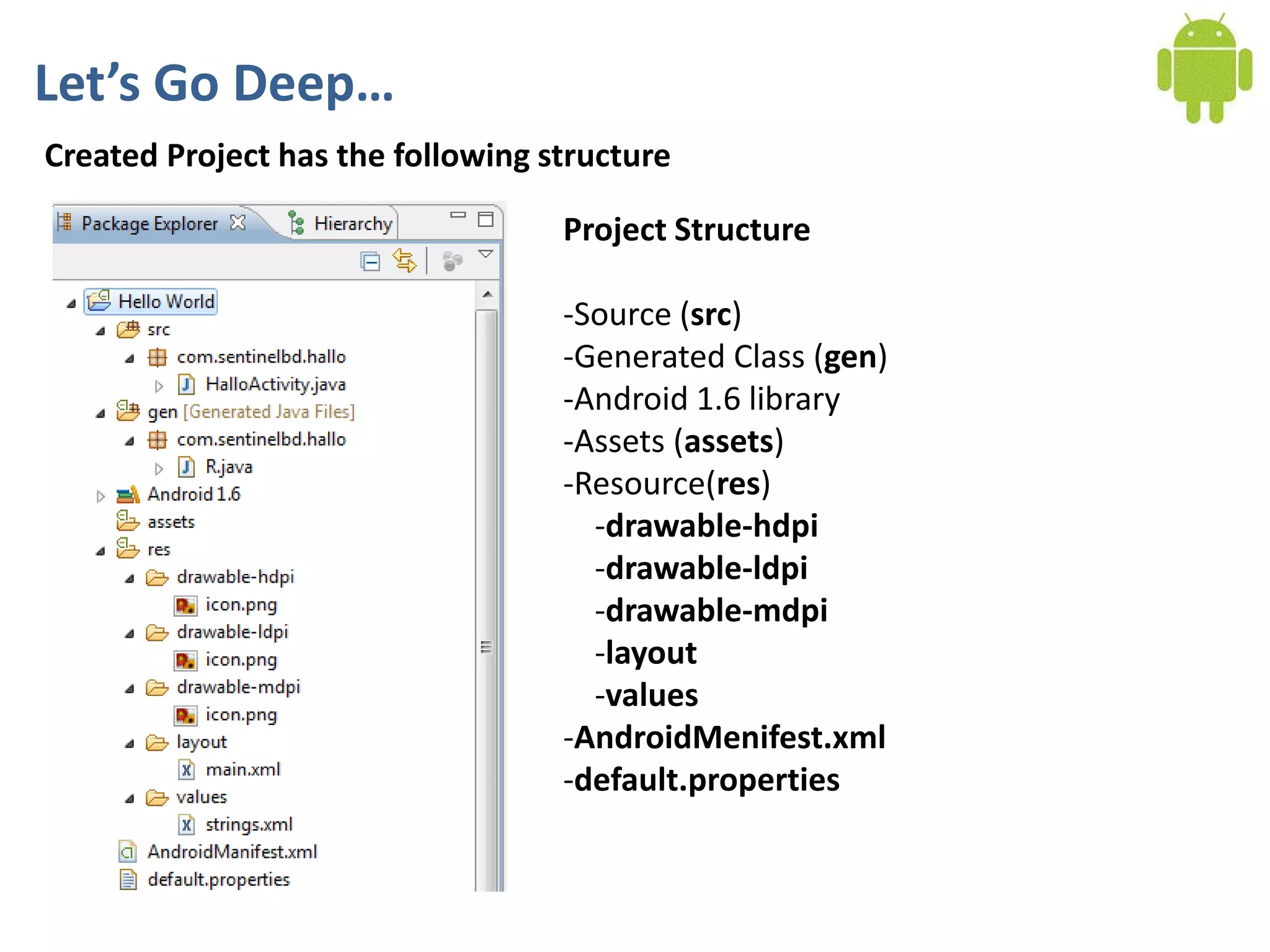The width and height of the screenshot is (1270, 952).
Task: Click the vertical scrollbar thumb grip
Action: pos(486,647)
